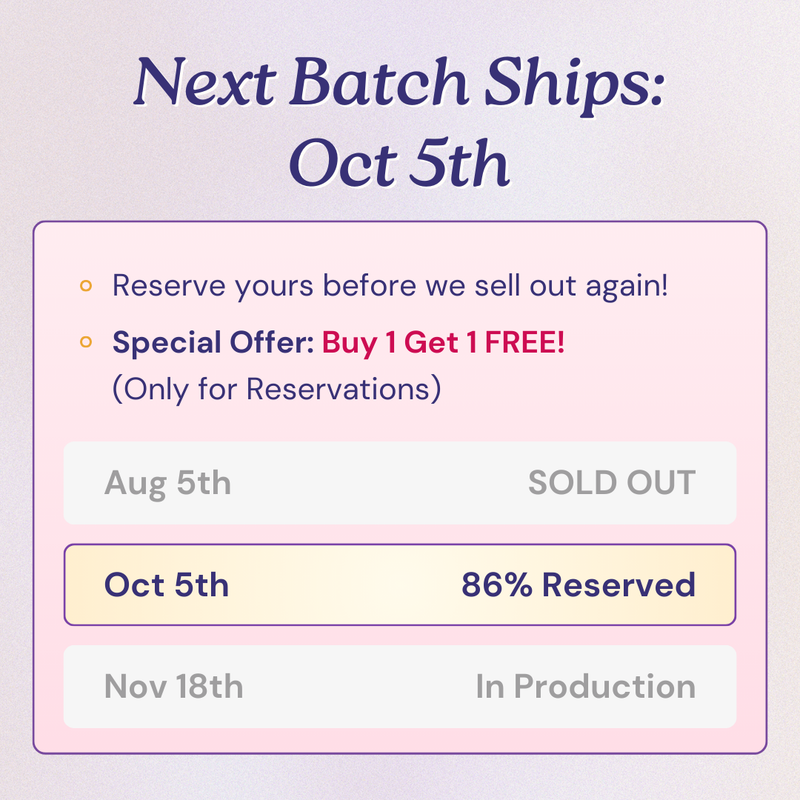This screenshot has height=800, width=800.
Task: Click the Oct 5th date in highlighted row
Action: pyautogui.click(x=166, y=585)
